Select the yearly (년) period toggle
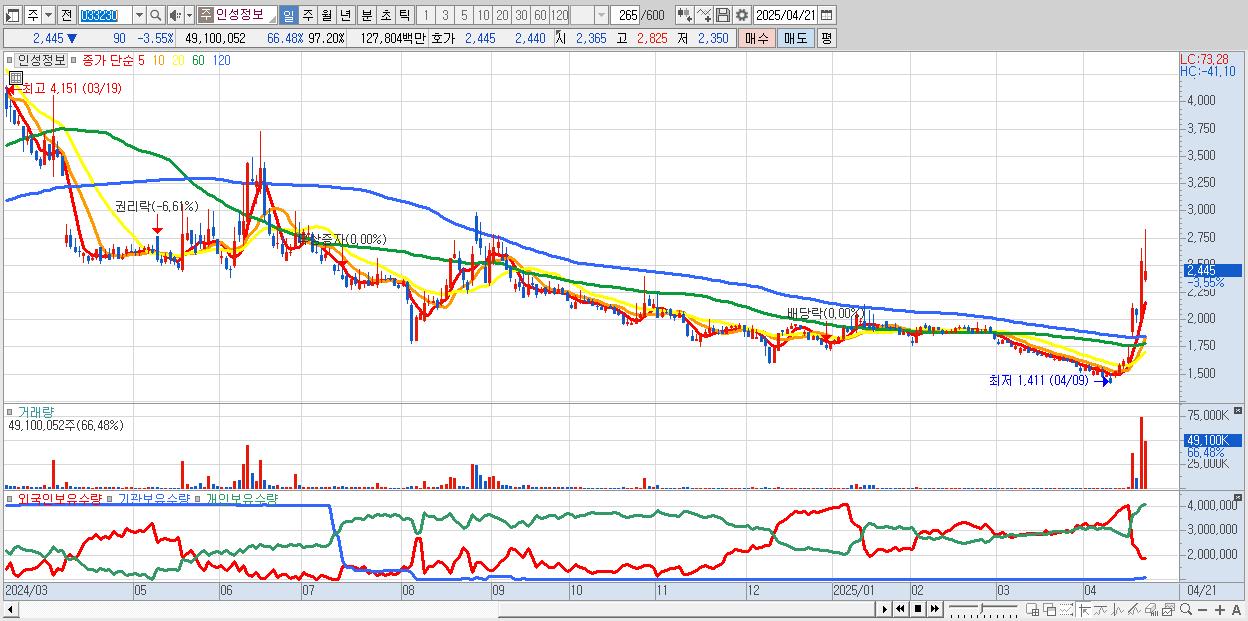This screenshot has height=621, width=1248. point(345,15)
